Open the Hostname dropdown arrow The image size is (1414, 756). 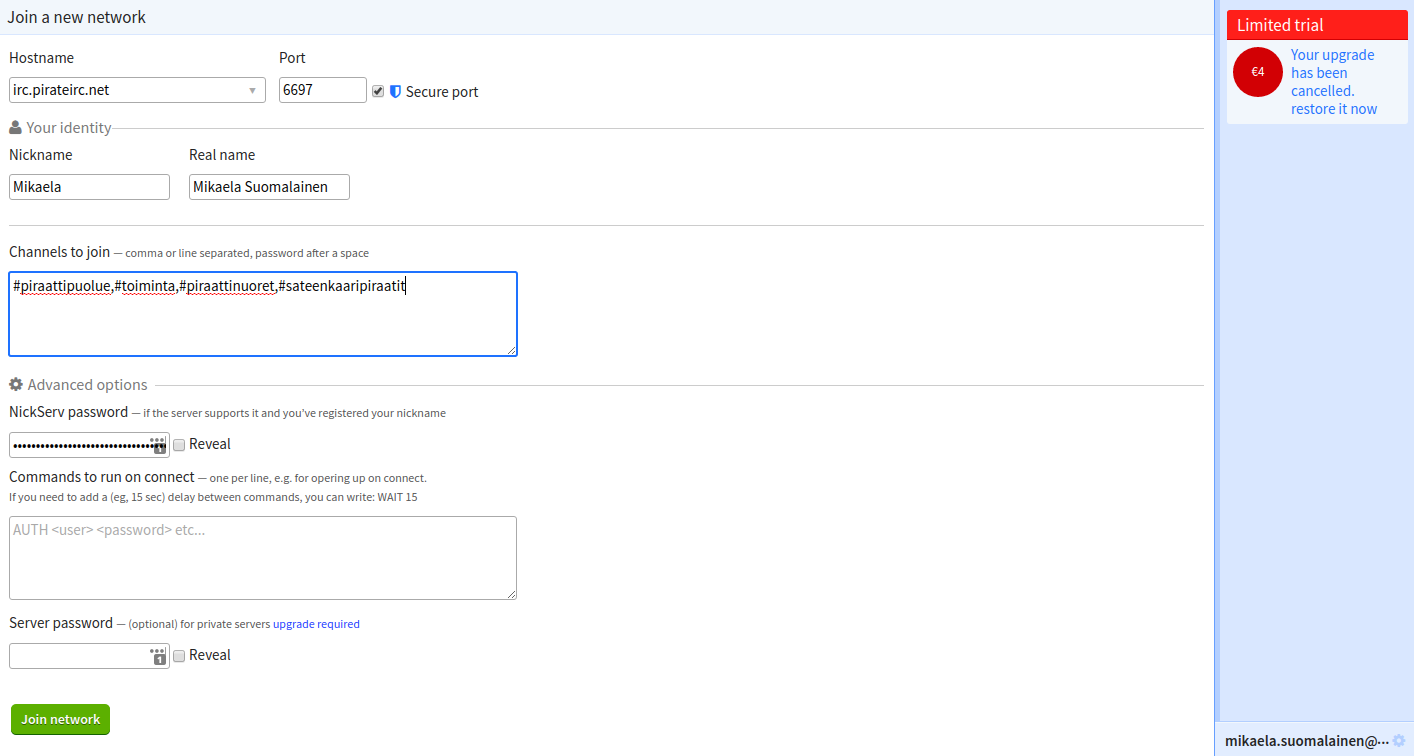(252, 91)
